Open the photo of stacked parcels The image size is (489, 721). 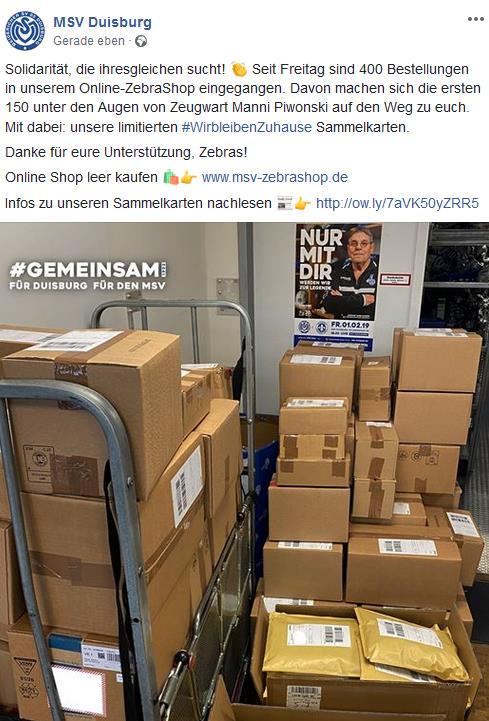pos(244,472)
